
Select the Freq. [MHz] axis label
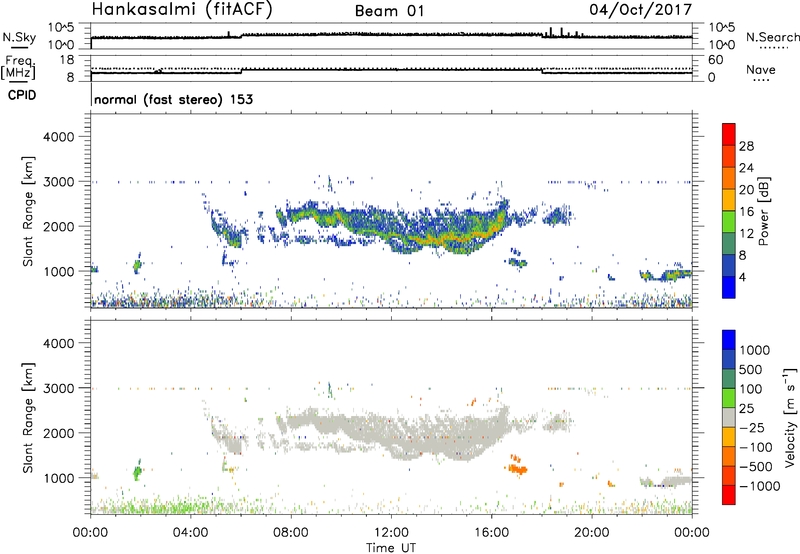click(18, 68)
